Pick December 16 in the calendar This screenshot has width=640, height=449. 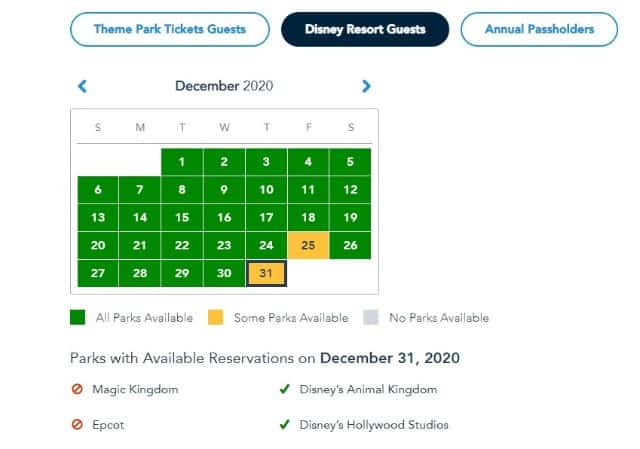click(x=224, y=218)
